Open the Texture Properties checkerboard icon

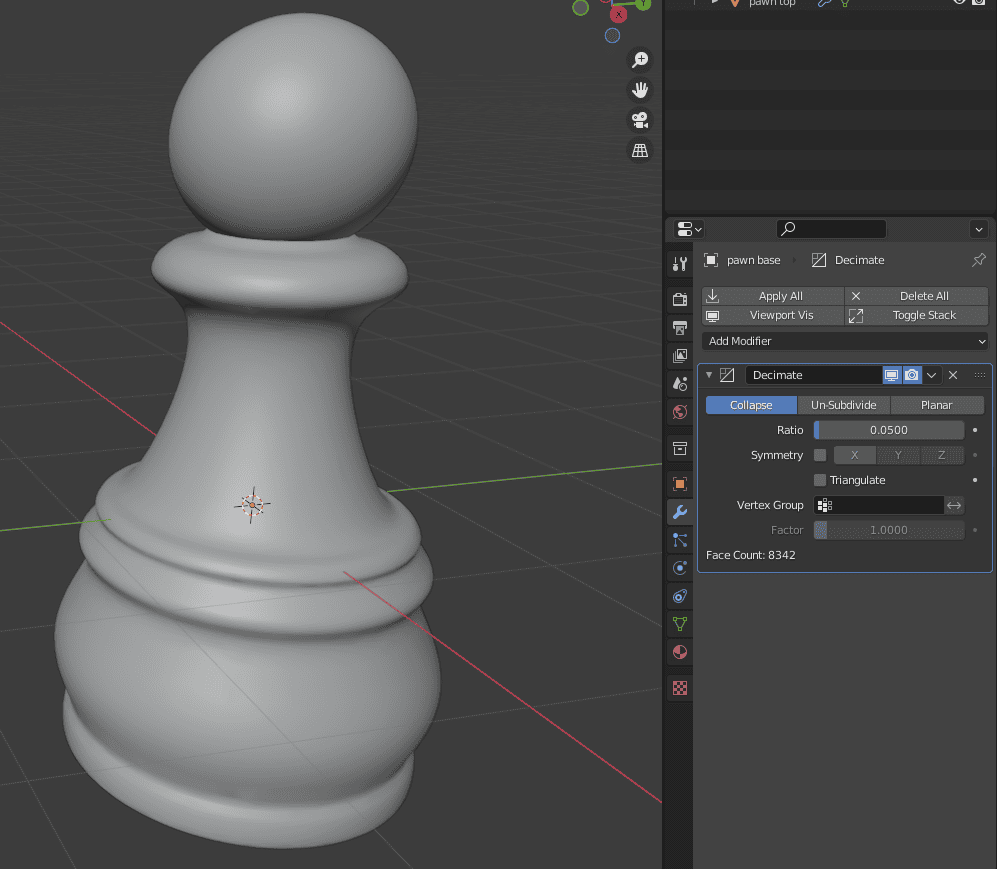(x=680, y=688)
